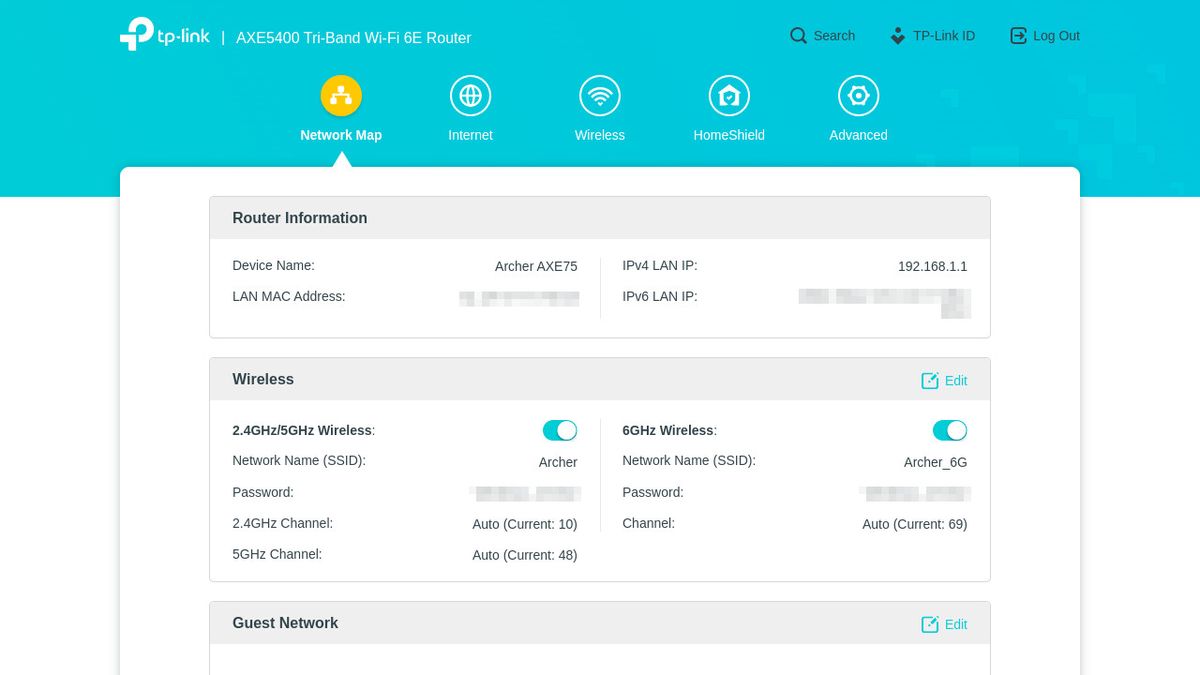Turn off the 6GHz Wireless toggle
The image size is (1200, 675).
(x=950, y=430)
